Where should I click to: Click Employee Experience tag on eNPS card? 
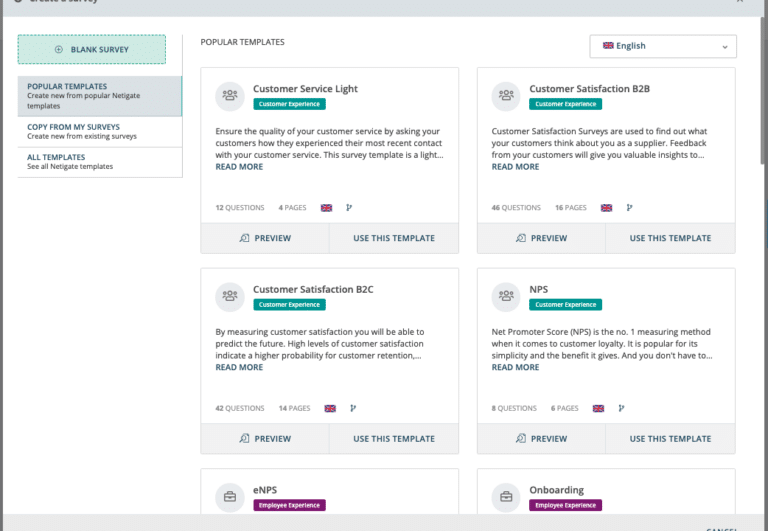[289, 505]
